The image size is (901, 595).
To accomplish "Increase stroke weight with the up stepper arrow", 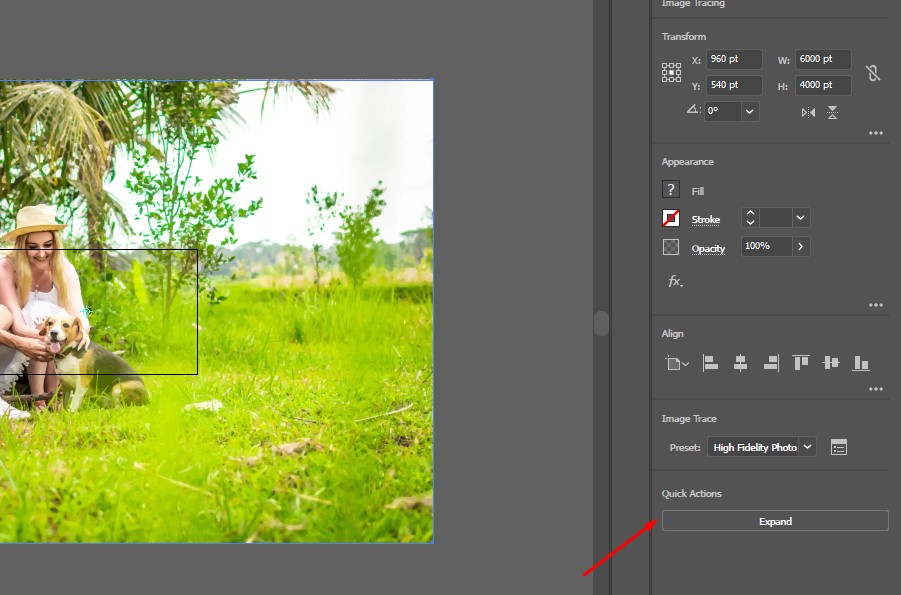I will [x=750, y=212].
